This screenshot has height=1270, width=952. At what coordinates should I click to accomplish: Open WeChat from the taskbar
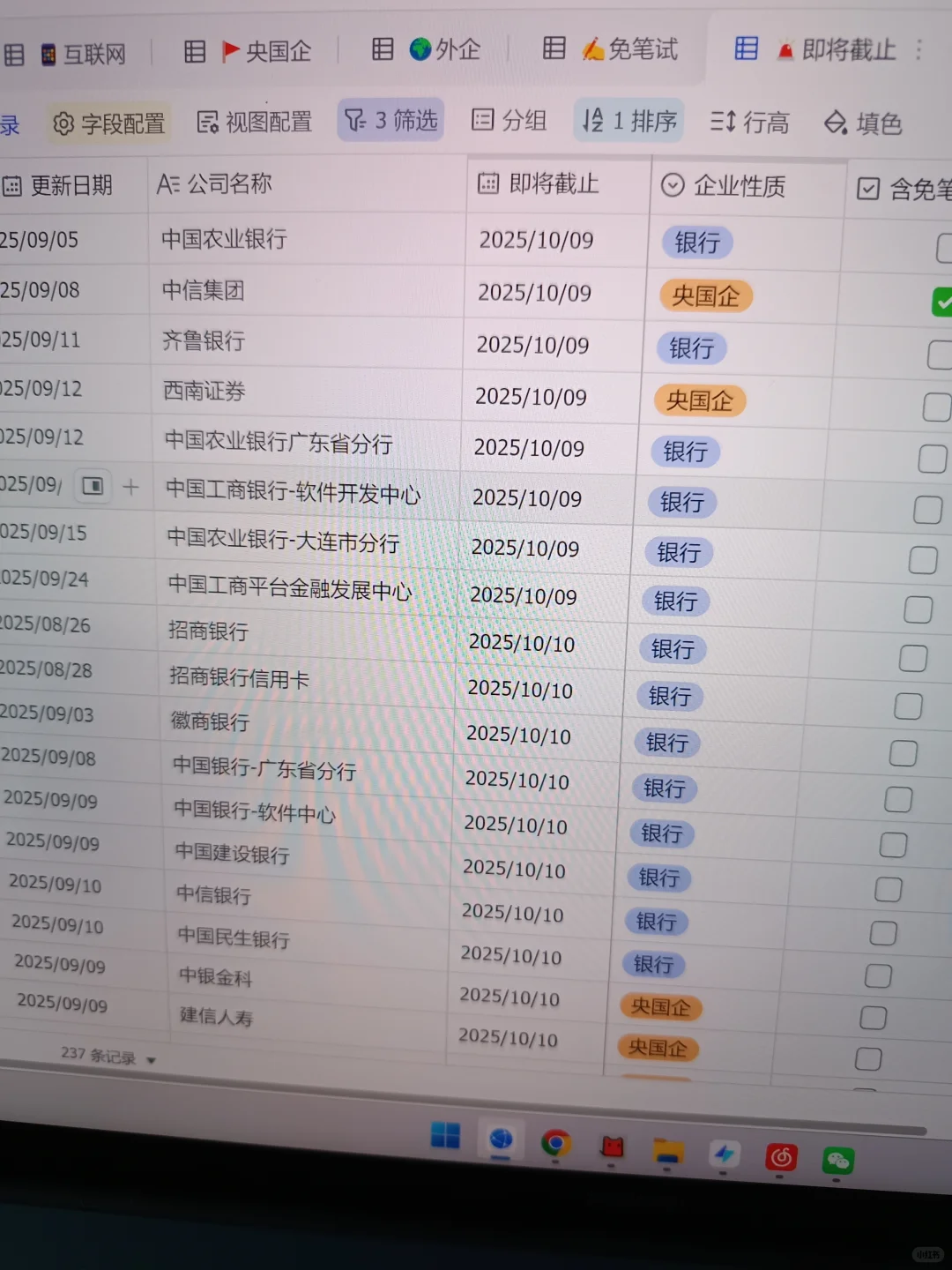(x=837, y=1160)
